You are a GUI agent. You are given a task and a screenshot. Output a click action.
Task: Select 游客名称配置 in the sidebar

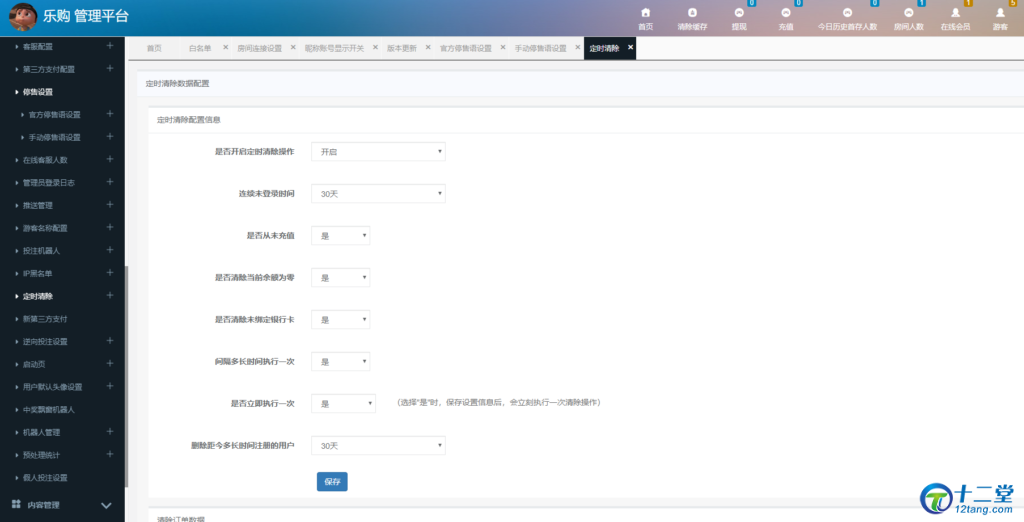[x=45, y=228]
